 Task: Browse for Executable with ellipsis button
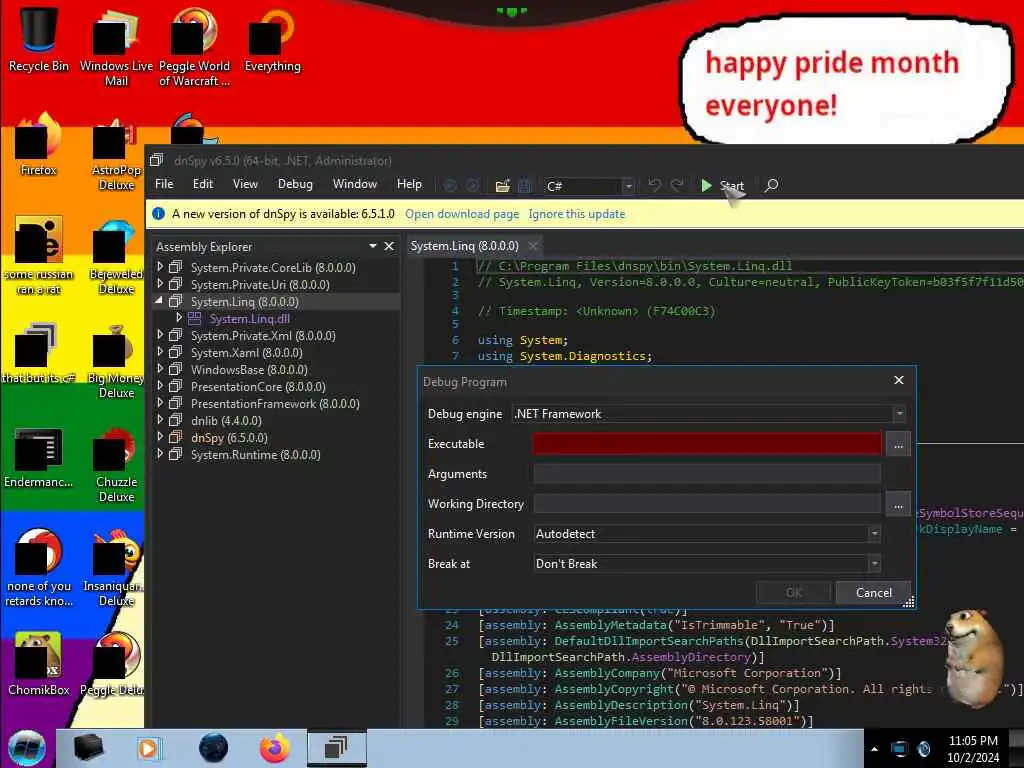(x=898, y=444)
